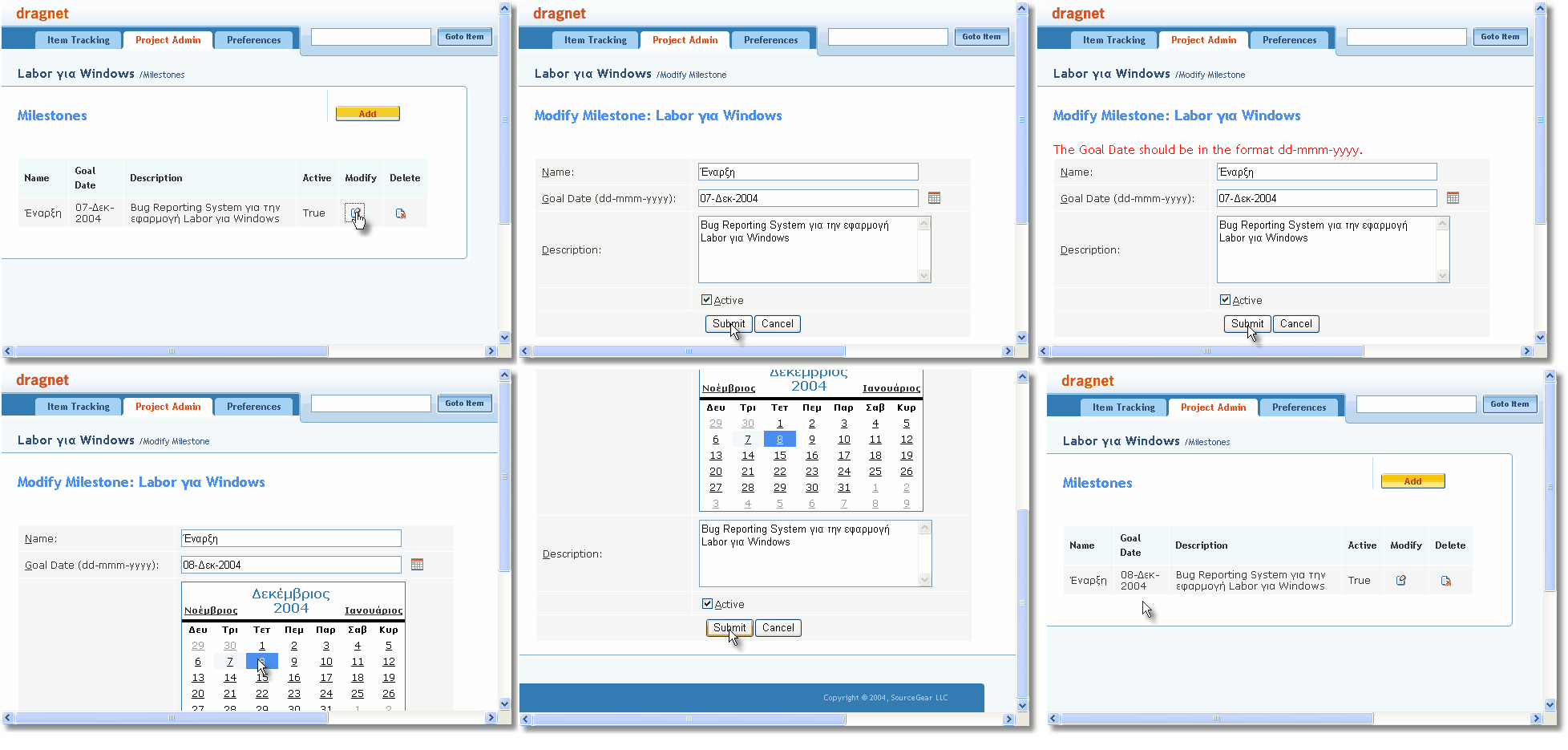Go to Νοέμβριος in the bottom-middle calendar
The width and height of the screenshot is (1568, 750).
pos(729,388)
